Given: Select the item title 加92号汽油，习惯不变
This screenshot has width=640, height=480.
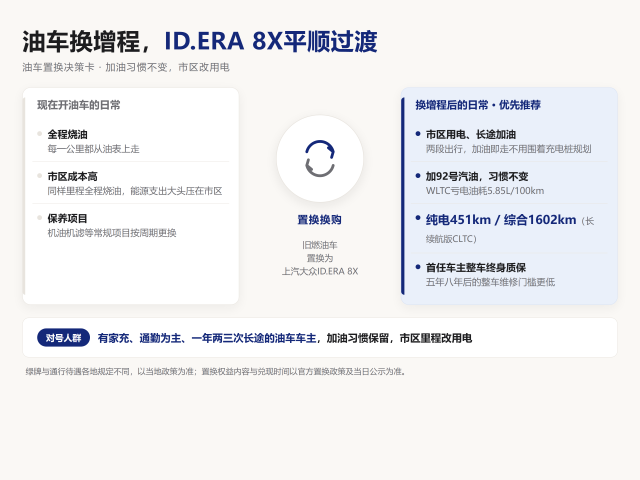Looking at the screenshot, I should 477,176.
